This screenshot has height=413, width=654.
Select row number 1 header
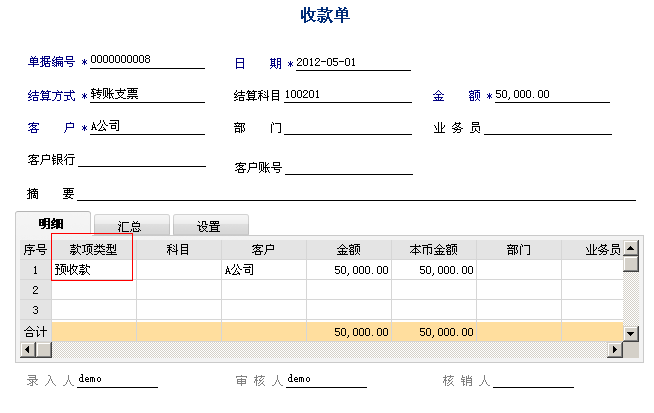pos(36,270)
